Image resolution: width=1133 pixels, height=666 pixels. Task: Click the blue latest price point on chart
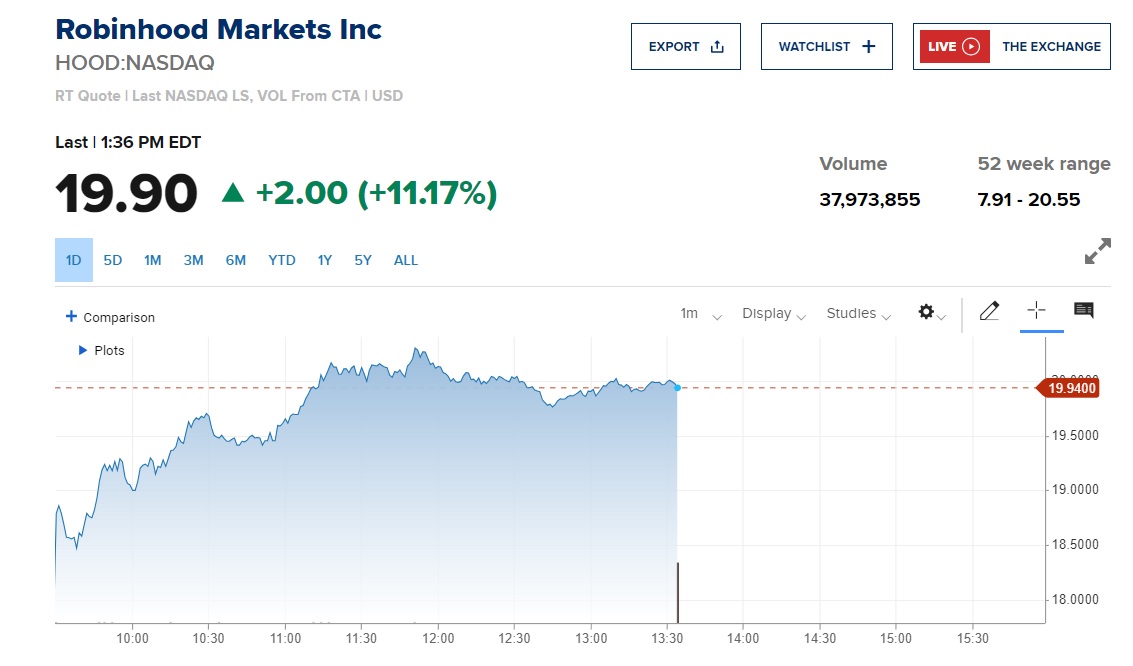677,388
